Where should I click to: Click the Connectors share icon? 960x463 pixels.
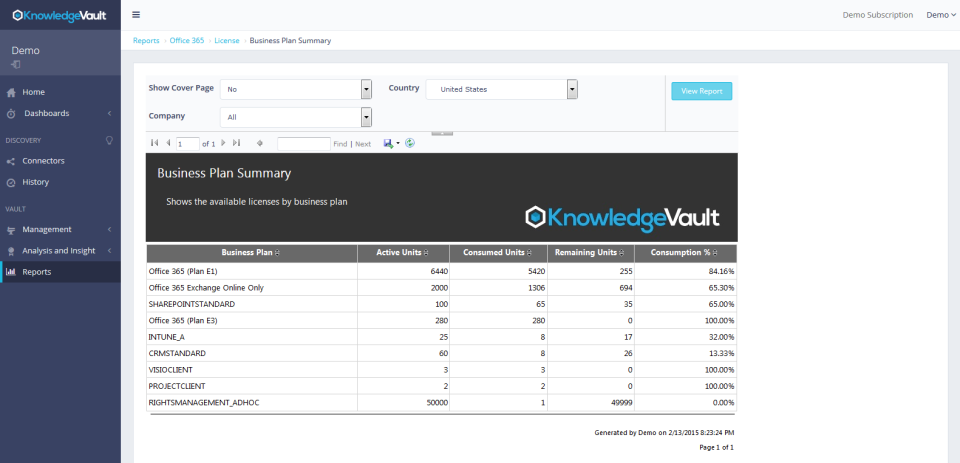point(10,161)
